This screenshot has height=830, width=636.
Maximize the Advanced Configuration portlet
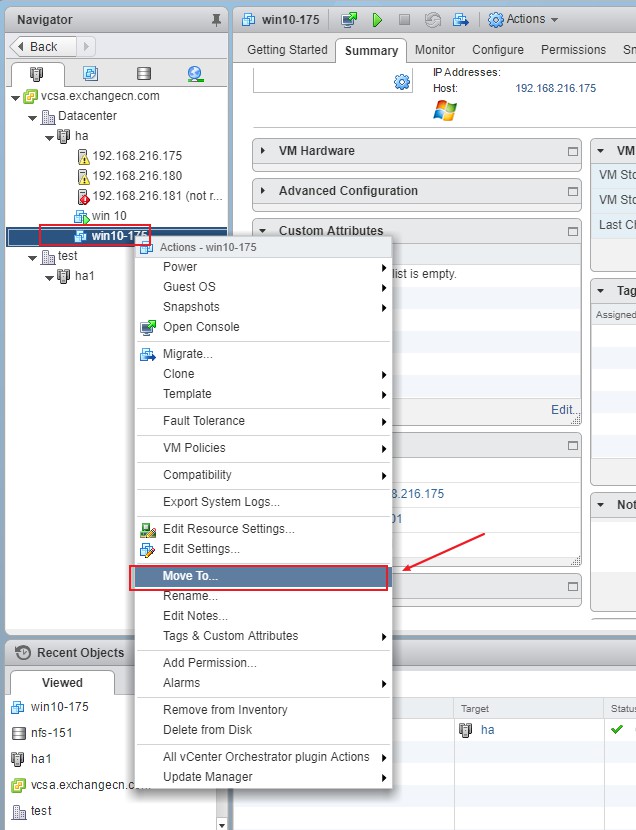pyautogui.click(x=573, y=191)
